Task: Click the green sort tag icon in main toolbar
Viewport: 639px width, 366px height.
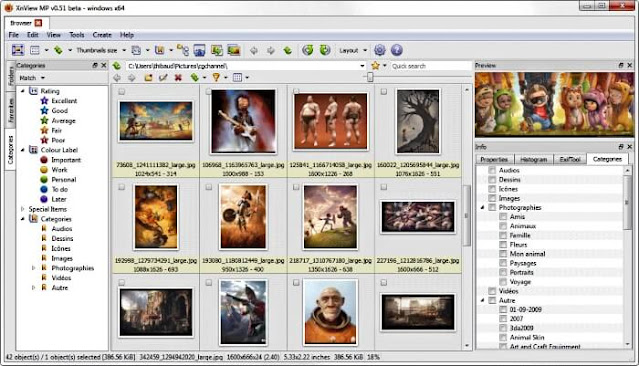Action: 58,50
